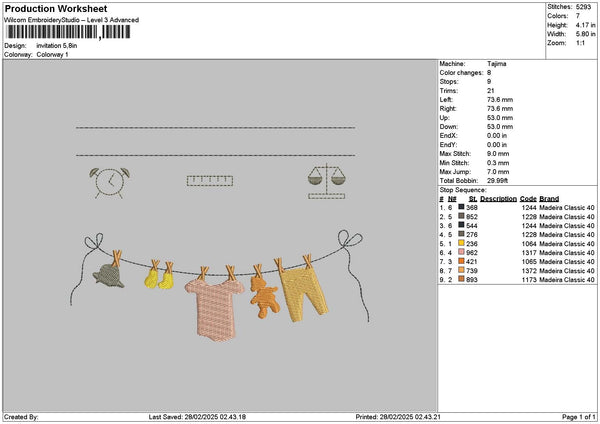The height and width of the screenshot is (424, 600).
Task: Click the 'EndY:' label
Action: (448, 145)
